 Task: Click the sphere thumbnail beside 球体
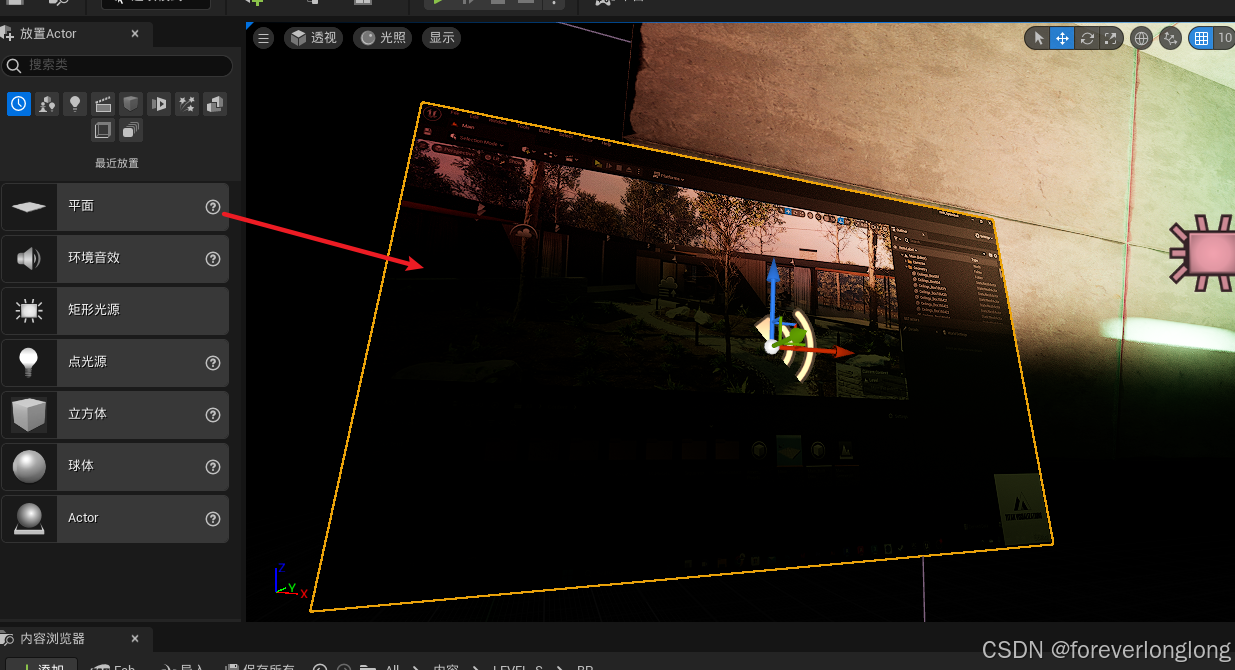tap(29, 467)
